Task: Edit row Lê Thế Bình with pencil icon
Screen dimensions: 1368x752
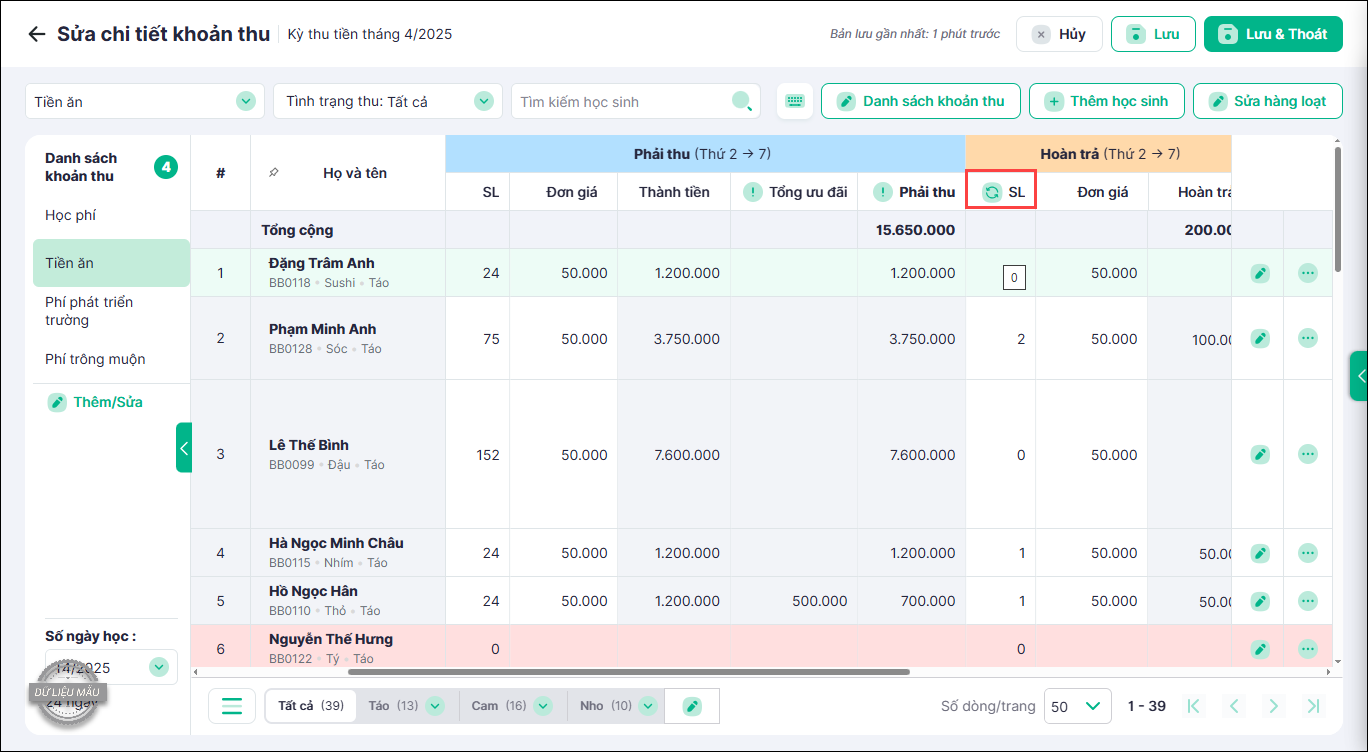Action: pos(1260,455)
